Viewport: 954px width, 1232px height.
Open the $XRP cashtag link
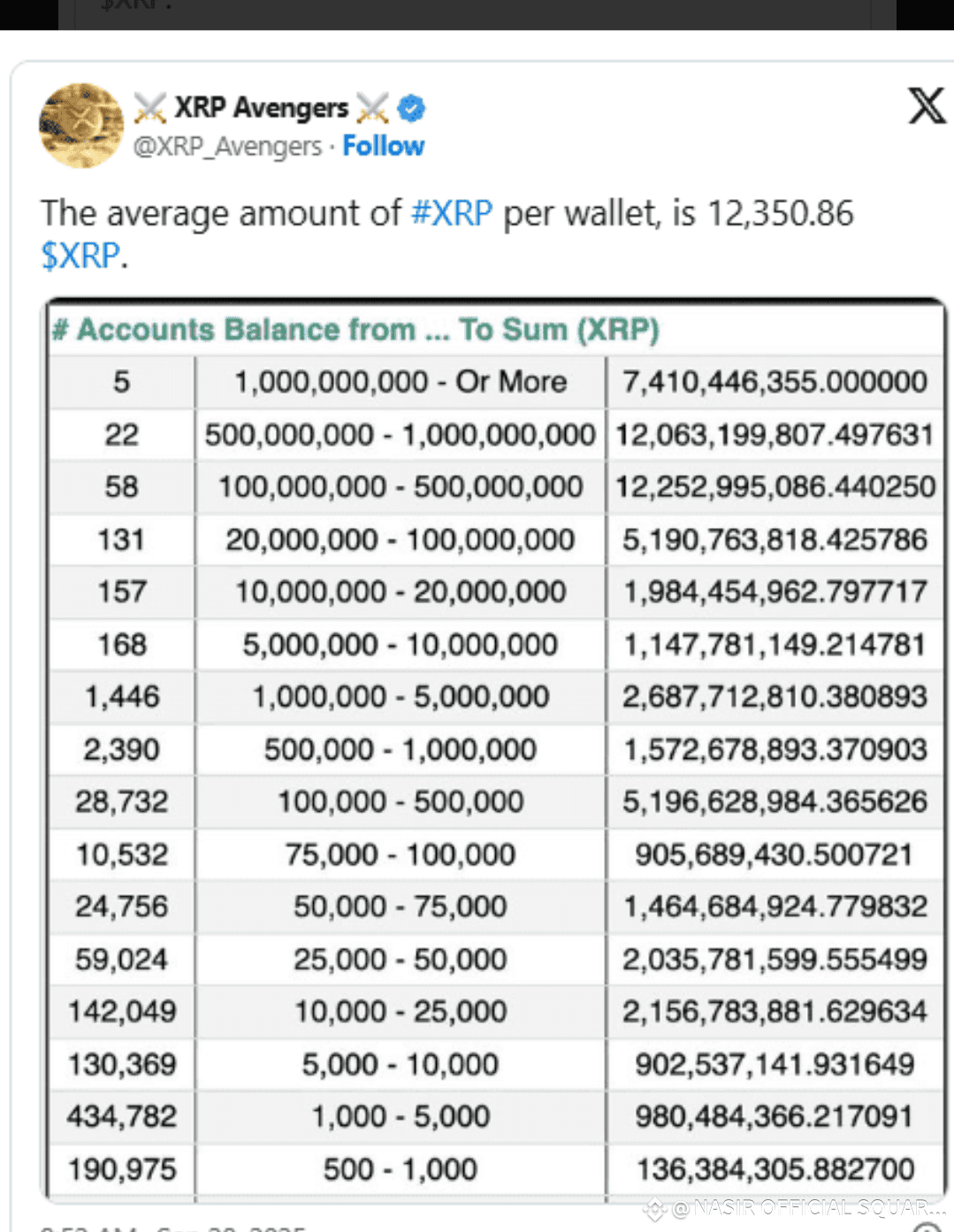pos(79,256)
